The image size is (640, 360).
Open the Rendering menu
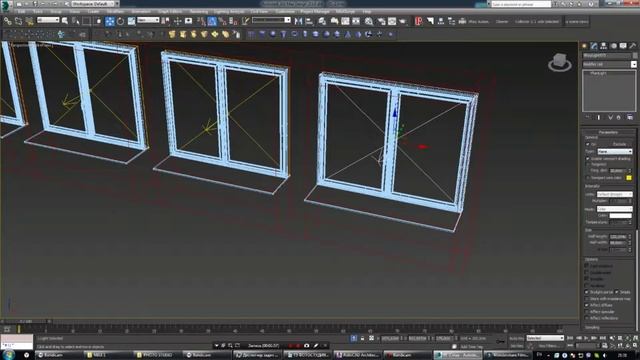click(199, 11)
